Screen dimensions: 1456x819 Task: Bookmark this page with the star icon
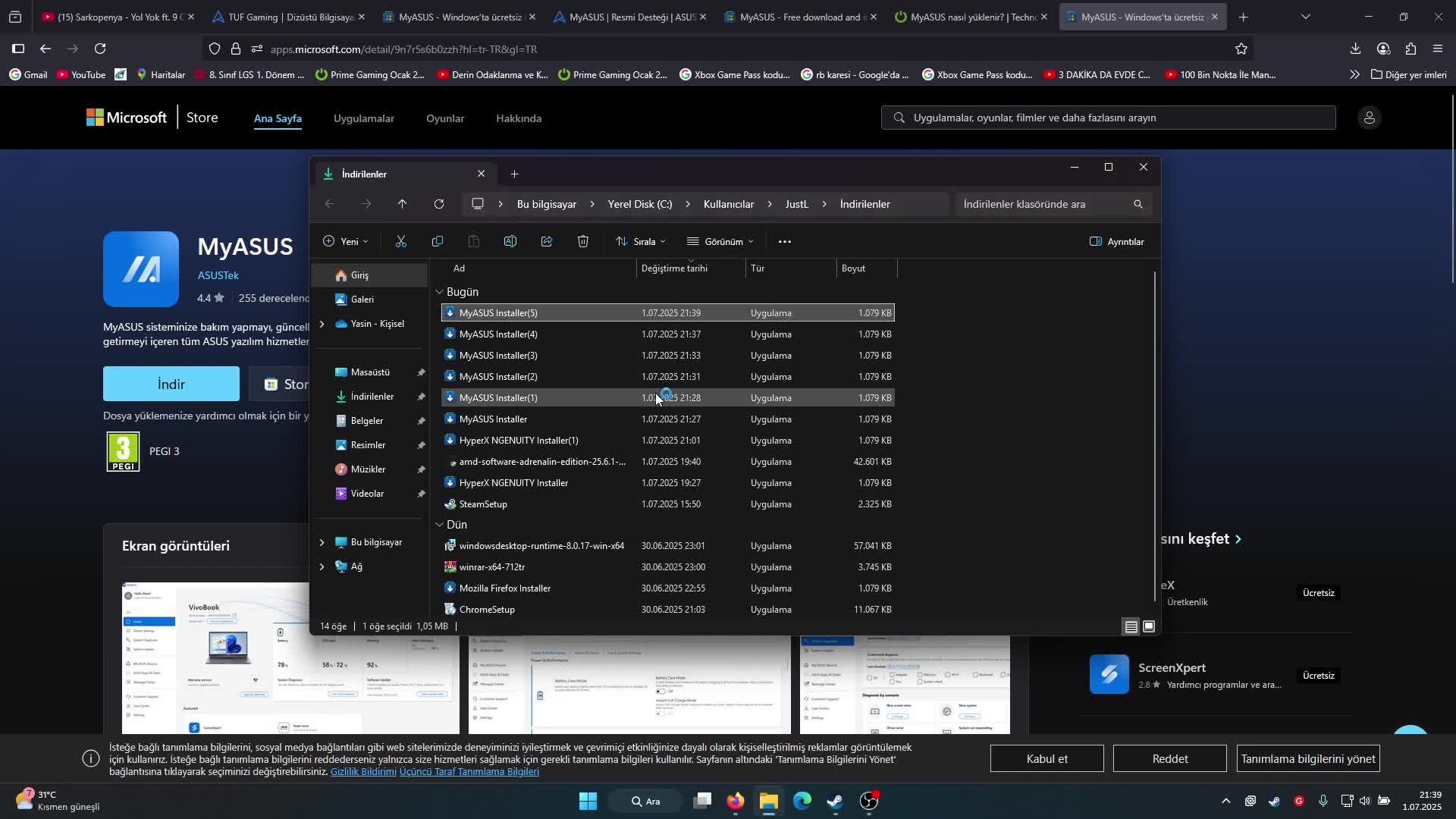(x=1241, y=49)
